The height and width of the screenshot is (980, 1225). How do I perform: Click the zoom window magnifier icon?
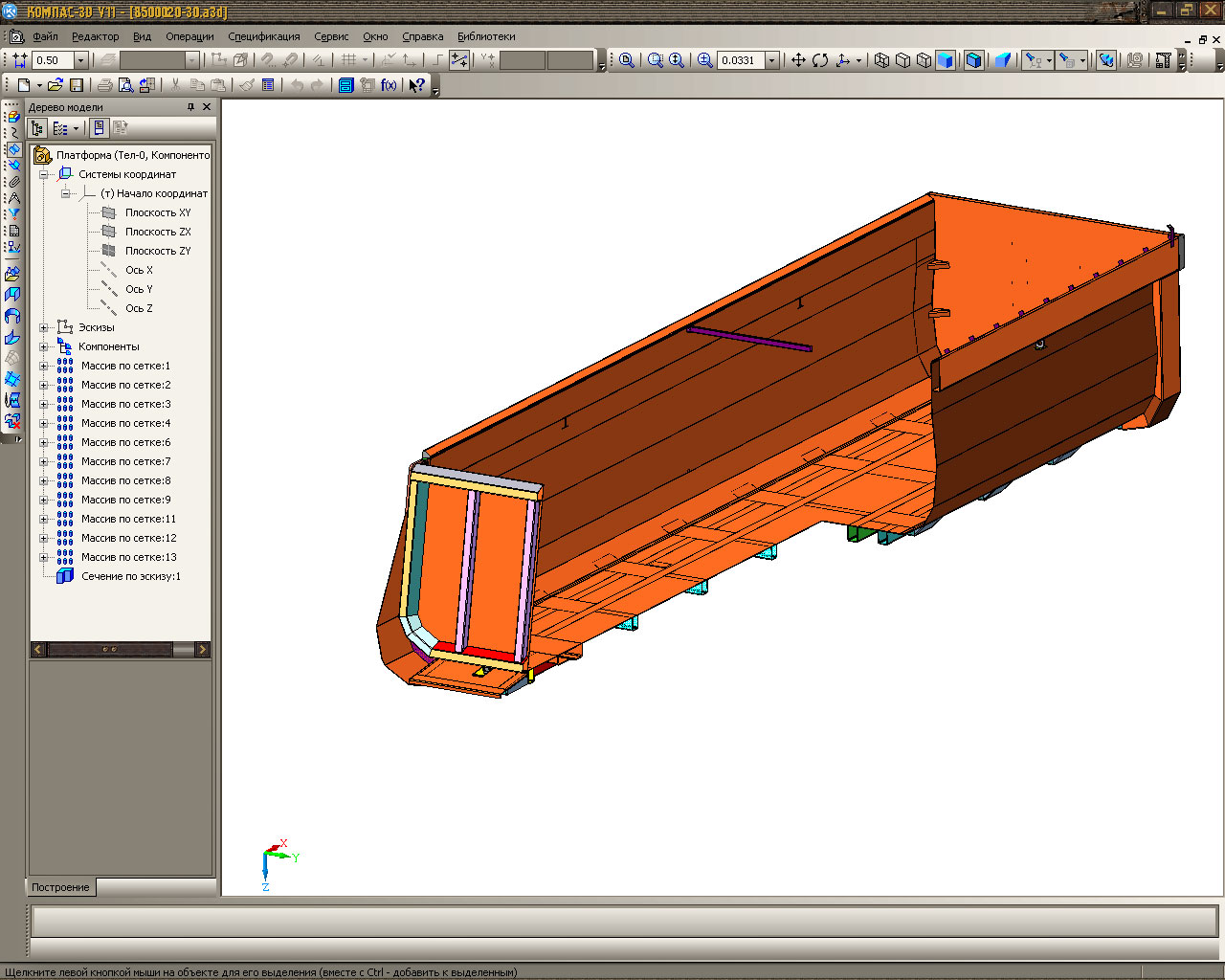(x=655, y=60)
